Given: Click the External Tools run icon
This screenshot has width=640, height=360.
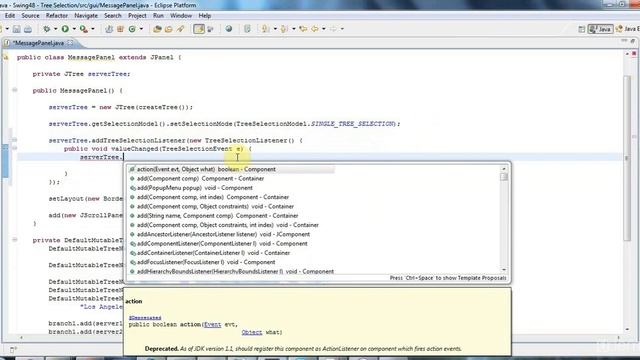Looking at the screenshot, I should point(84,29).
